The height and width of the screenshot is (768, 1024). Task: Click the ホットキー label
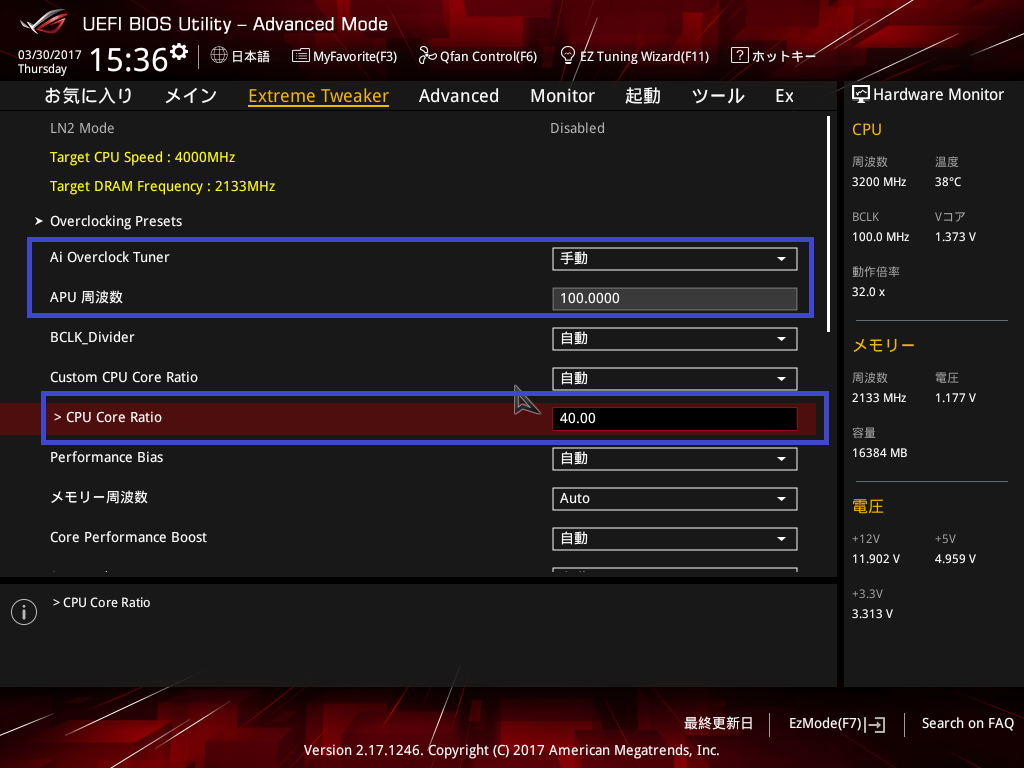pyautogui.click(x=784, y=56)
